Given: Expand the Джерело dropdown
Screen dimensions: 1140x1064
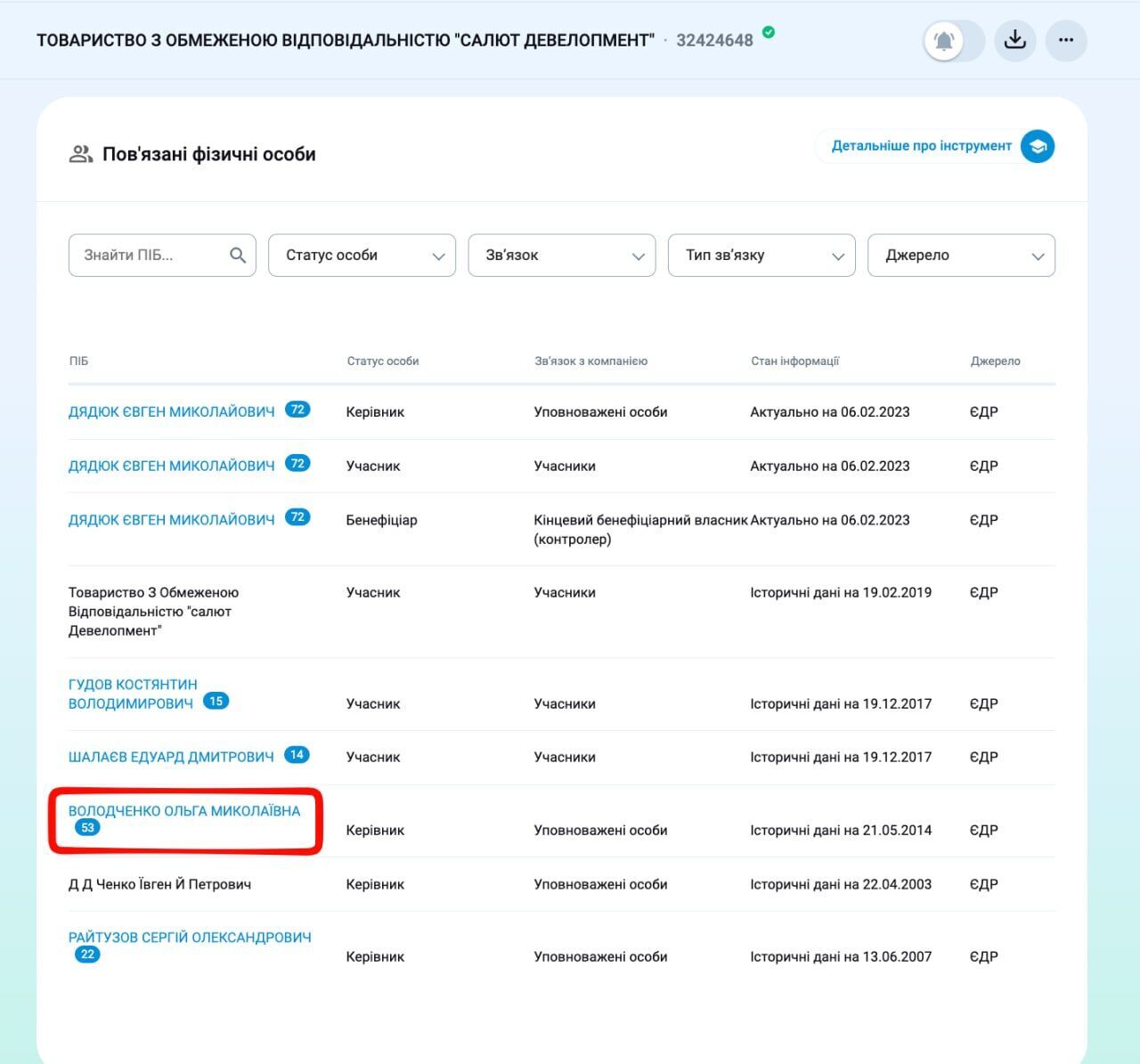Looking at the screenshot, I should 962,256.
